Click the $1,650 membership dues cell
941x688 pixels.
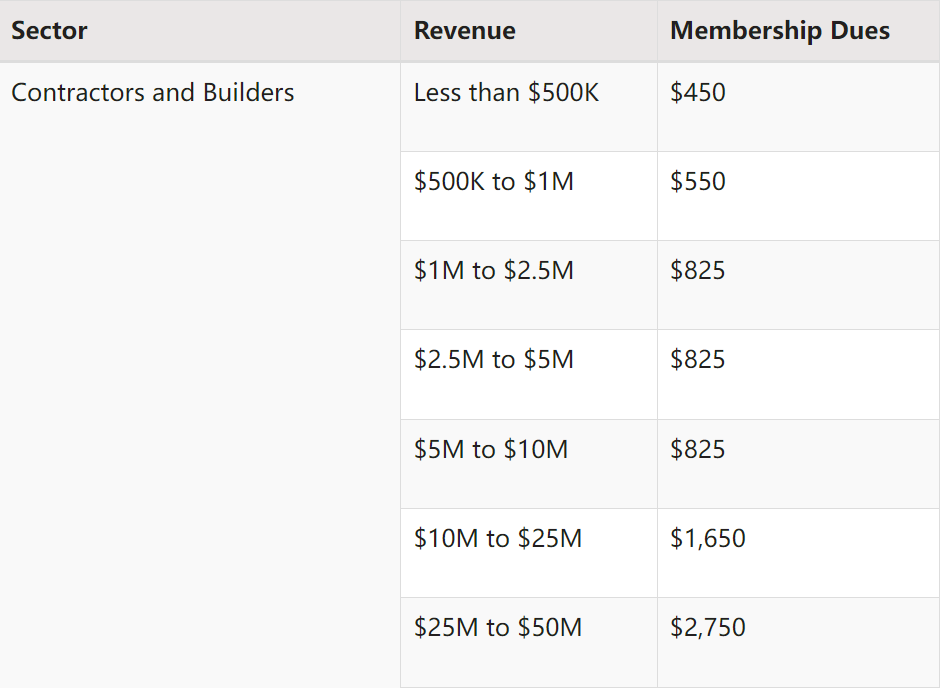(x=708, y=538)
